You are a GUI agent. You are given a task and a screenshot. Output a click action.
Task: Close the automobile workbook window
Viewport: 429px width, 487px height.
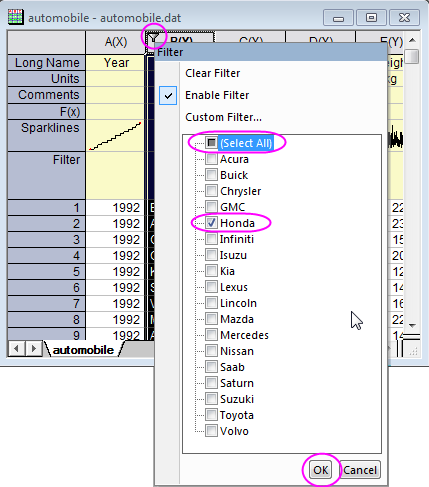(x=404, y=18)
